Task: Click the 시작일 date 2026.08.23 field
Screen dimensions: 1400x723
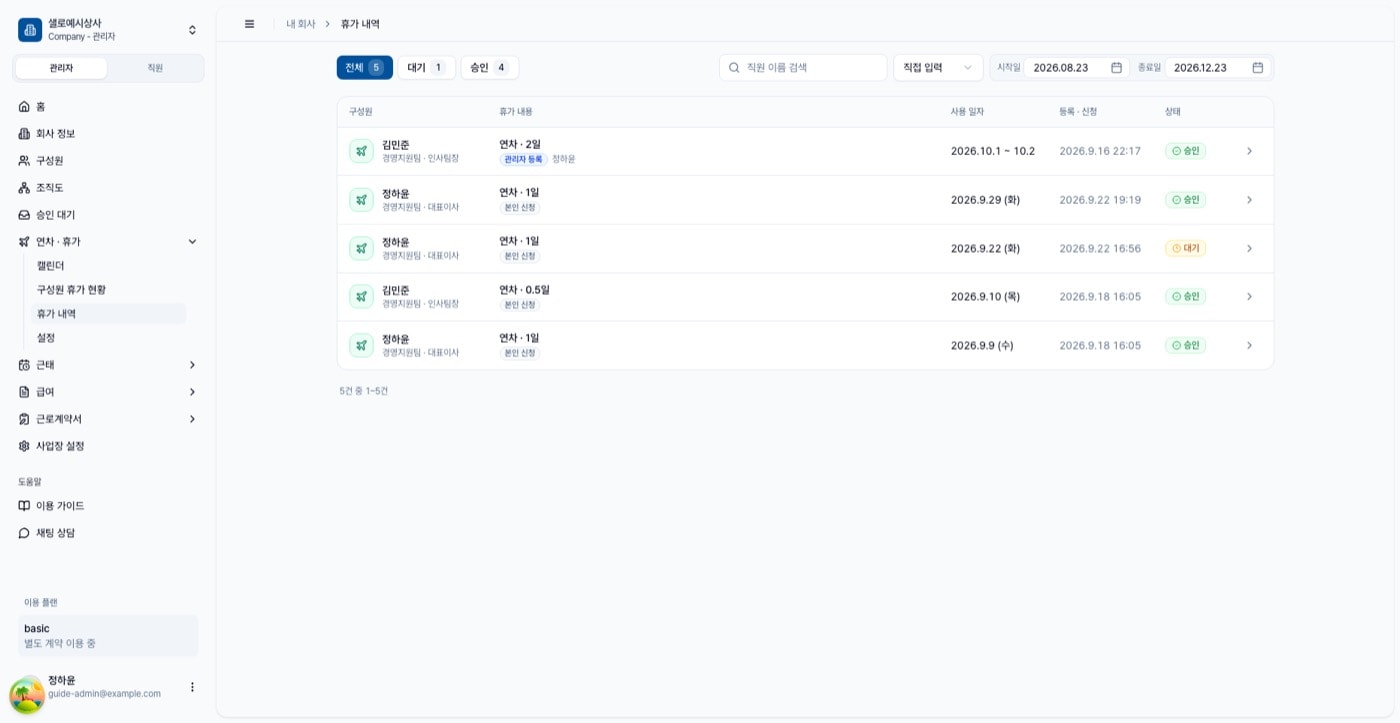Action: (x=1077, y=68)
